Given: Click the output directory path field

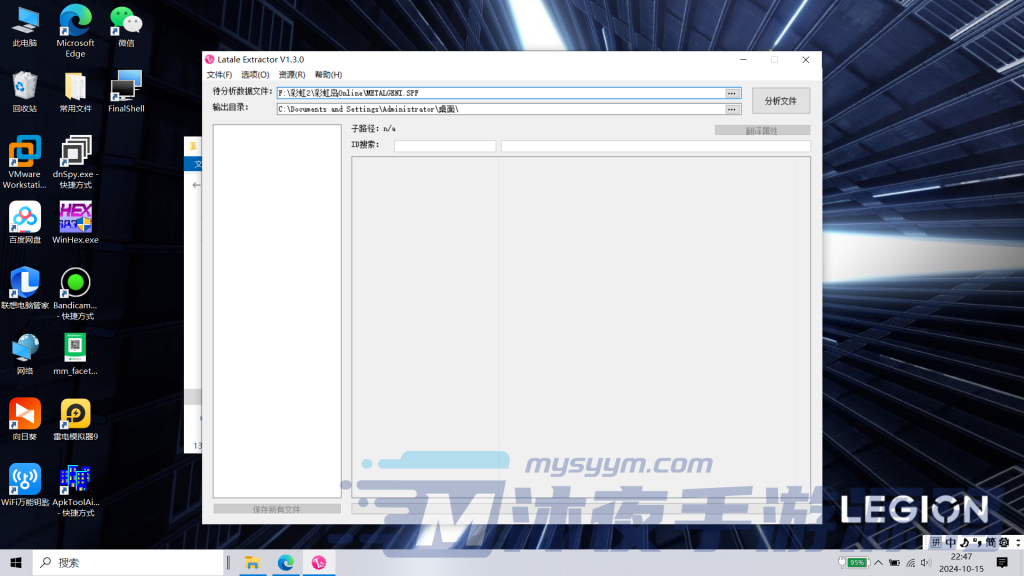Looking at the screenshot, I should pos(500,109).
